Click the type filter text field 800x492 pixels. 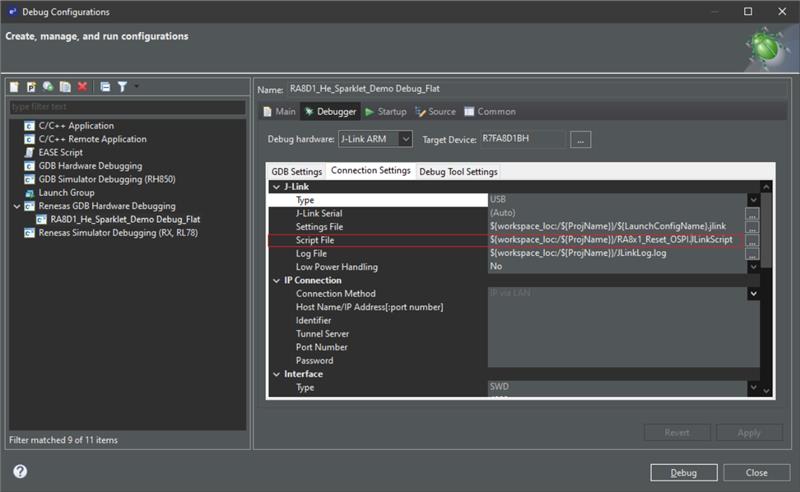pos(126,107)
